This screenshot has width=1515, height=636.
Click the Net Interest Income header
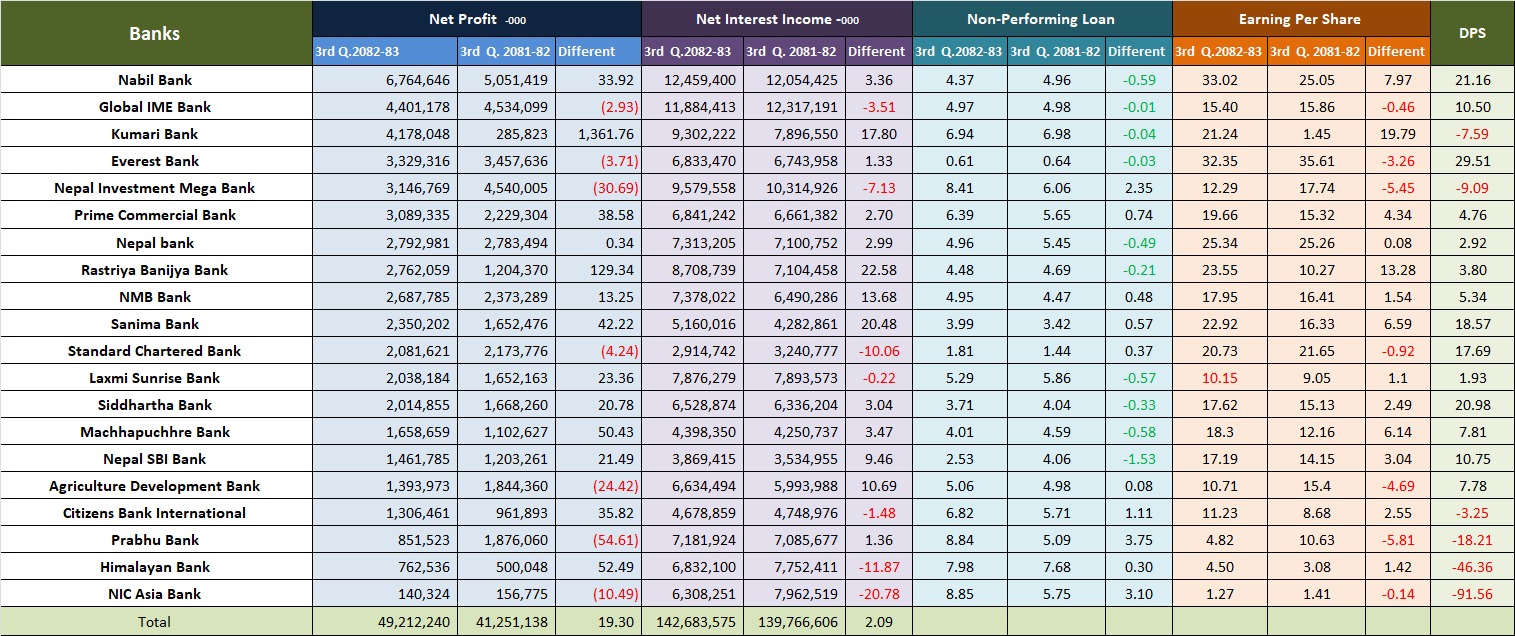click(776, 19)
